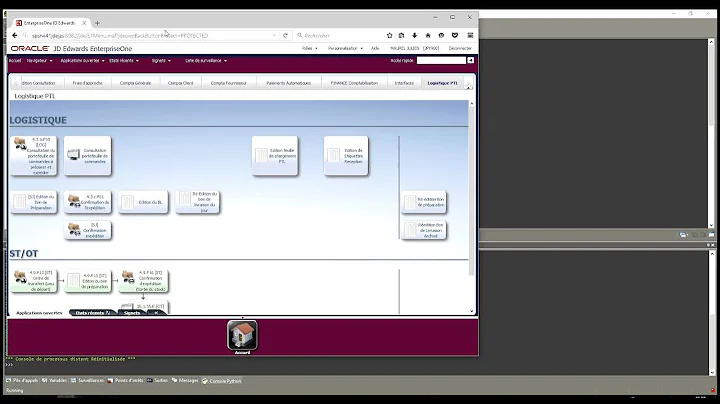Select the Edition Consultation tab
The width and height of the screenshot is (720, 404).
coord(39,83)
